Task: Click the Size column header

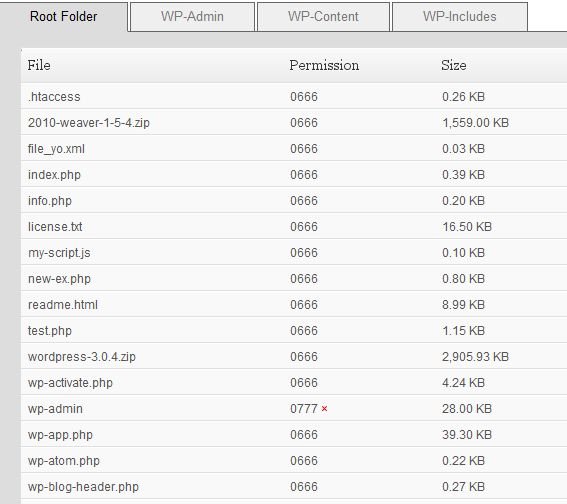Action: point(453,65)
